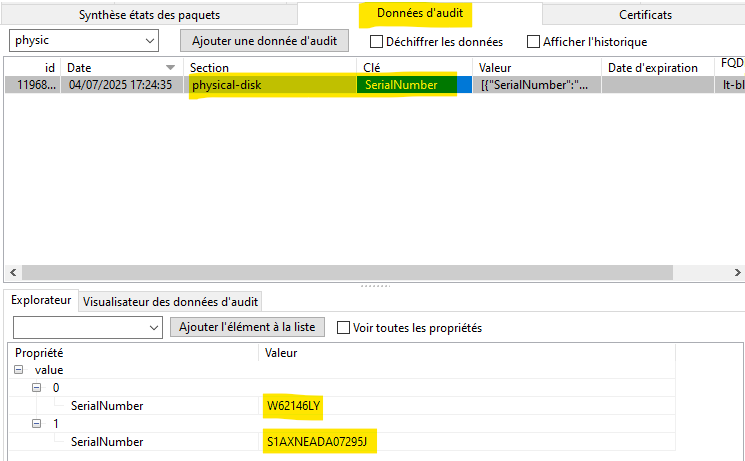Check 'Voir toutes les propriétés'

pos(344,327)
